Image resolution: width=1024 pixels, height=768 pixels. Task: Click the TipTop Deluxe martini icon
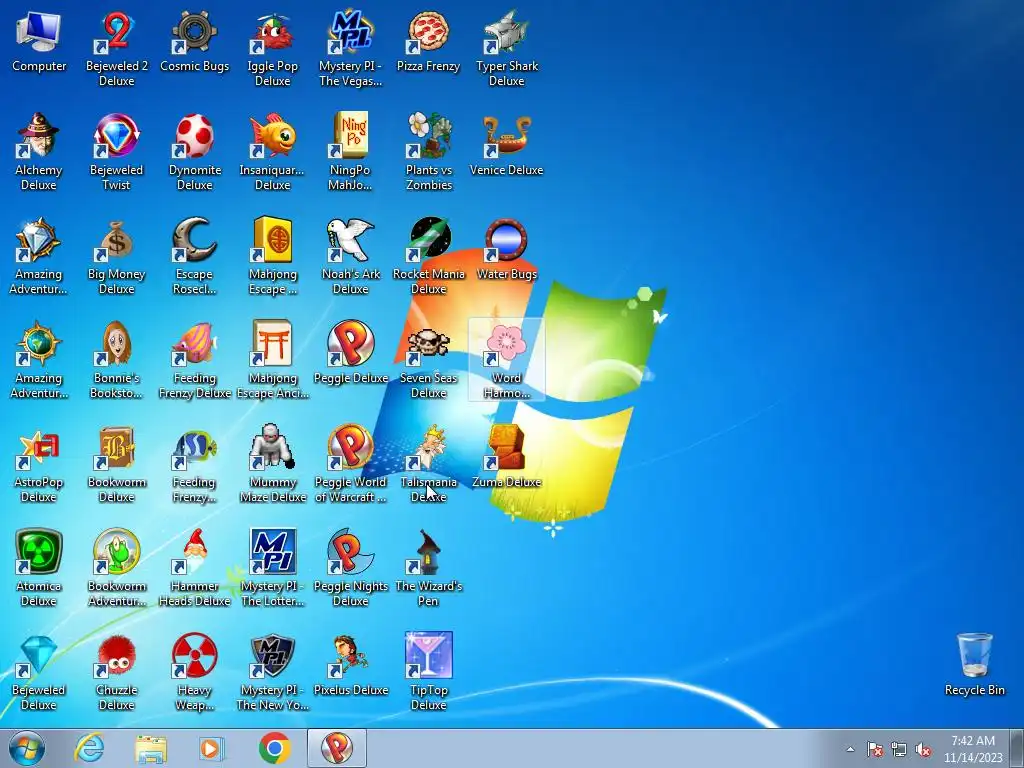(x=428, y=671)
